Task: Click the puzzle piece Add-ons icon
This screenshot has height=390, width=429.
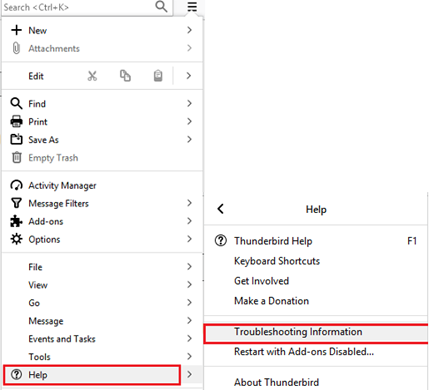Action: pos(16,221)
